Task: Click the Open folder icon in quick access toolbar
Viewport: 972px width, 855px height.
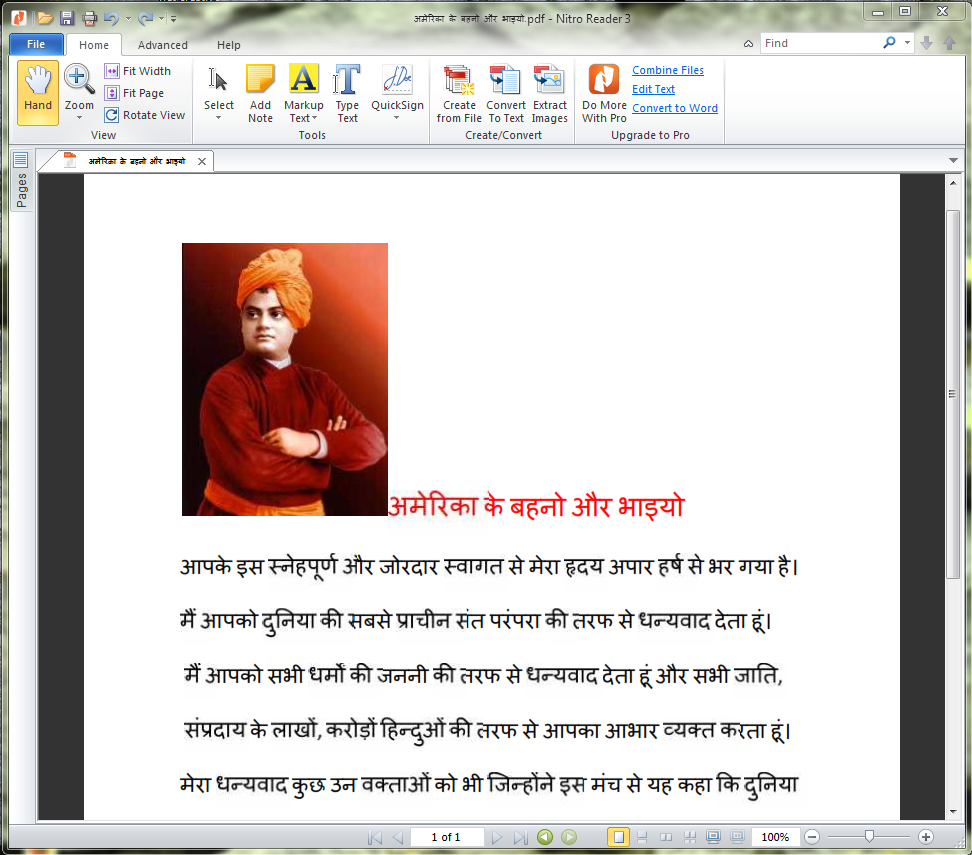Action: click(45, 19)
